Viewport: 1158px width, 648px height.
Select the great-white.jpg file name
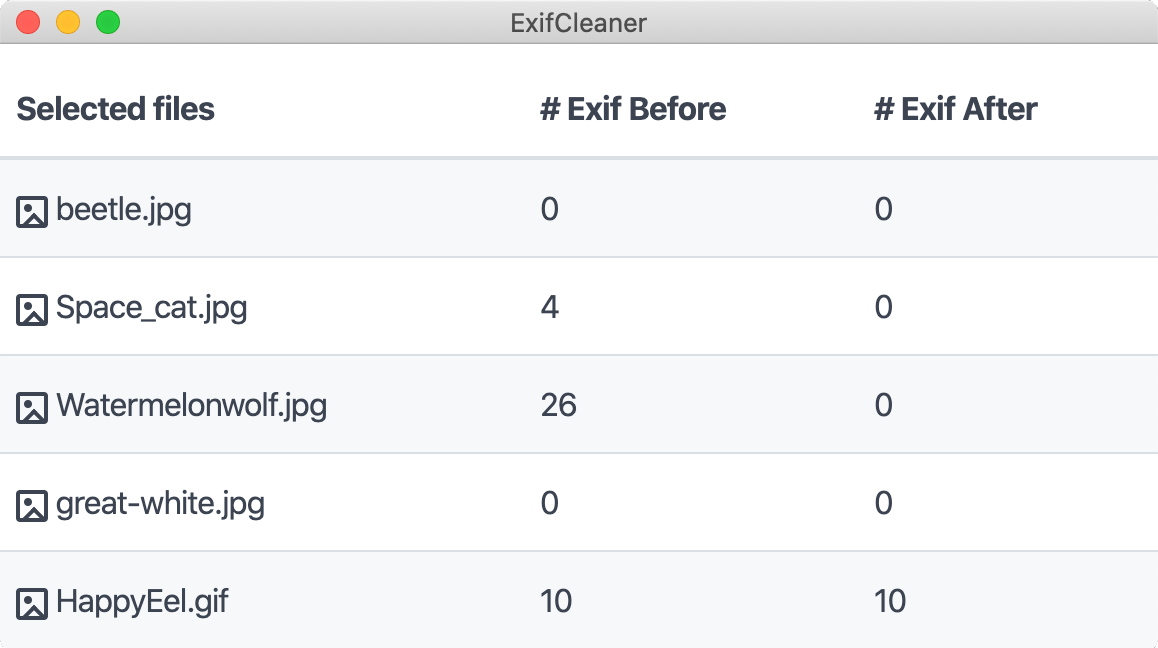[161, 504]
